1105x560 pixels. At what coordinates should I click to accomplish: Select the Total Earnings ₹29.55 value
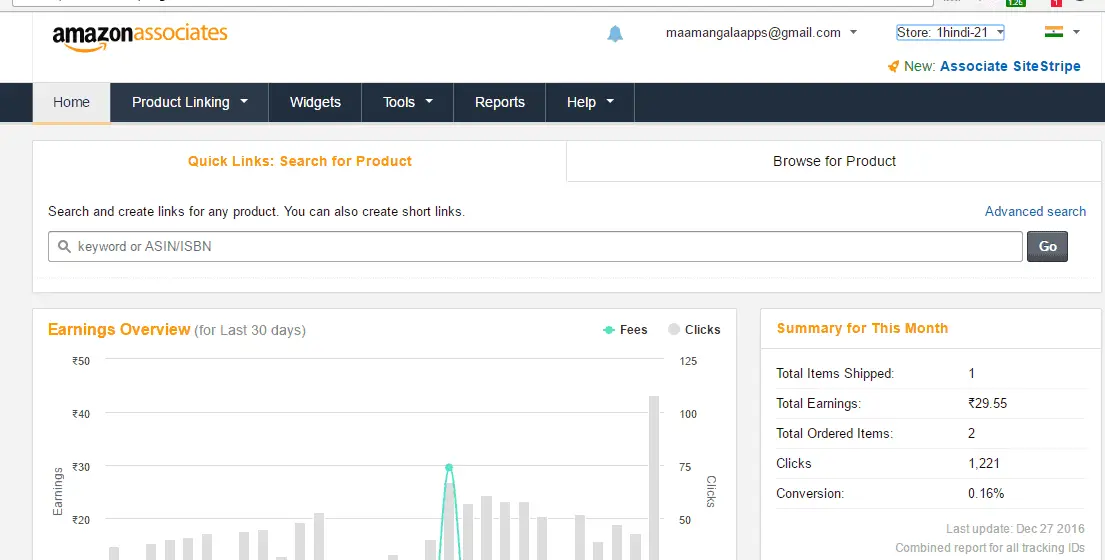click(x=987, y=404)
